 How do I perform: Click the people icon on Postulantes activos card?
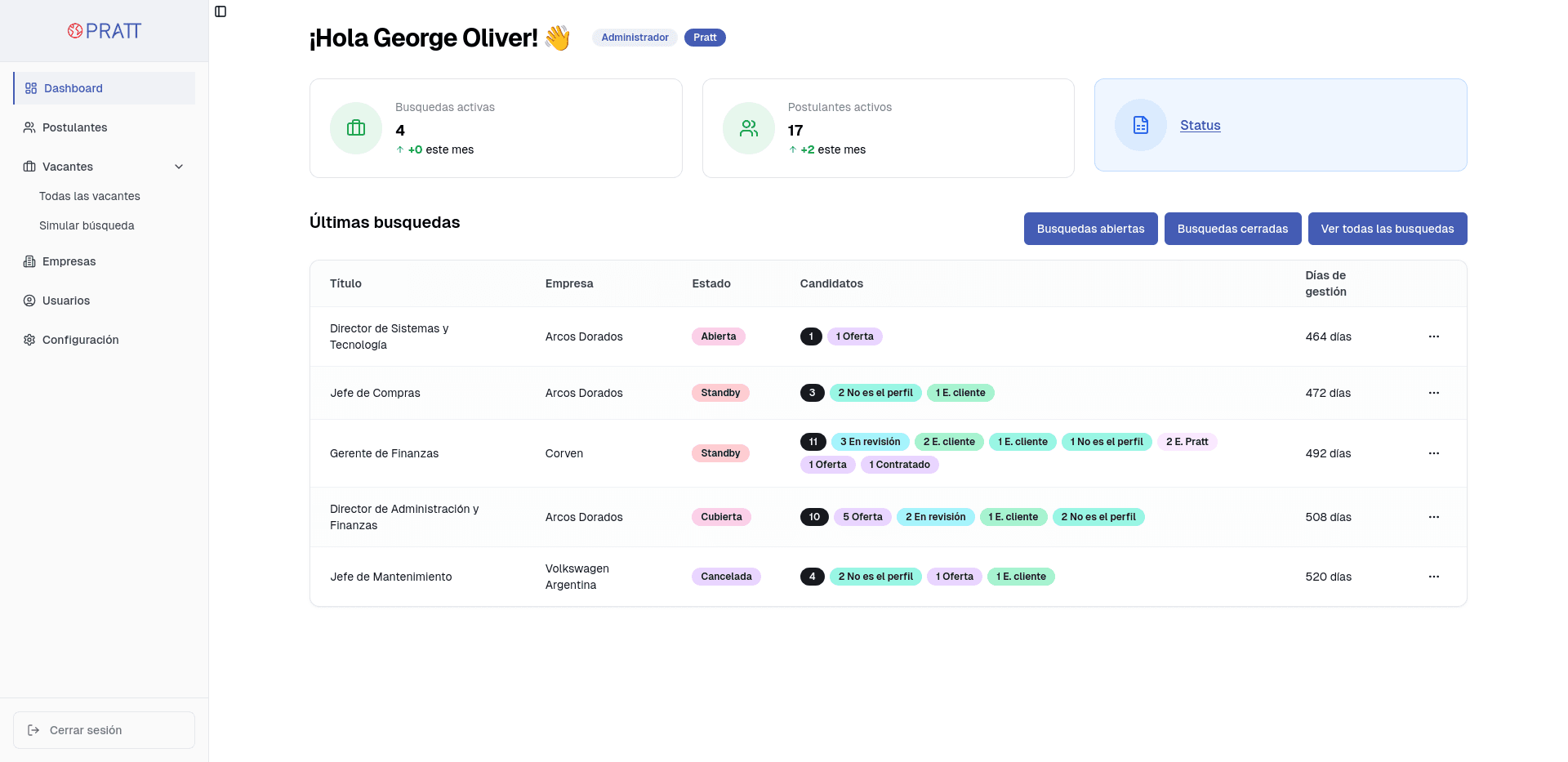pyautogui.click(x=748, y=128)
